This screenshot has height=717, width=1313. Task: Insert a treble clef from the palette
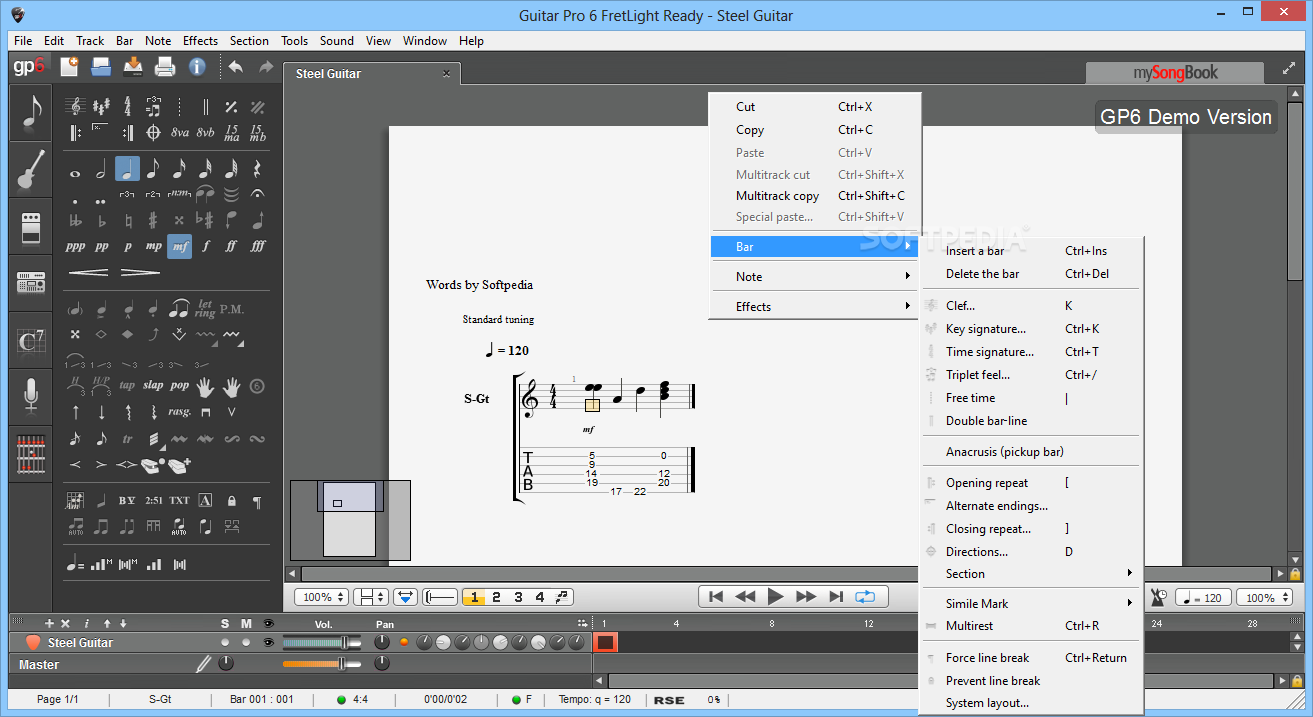pos(75,106)
